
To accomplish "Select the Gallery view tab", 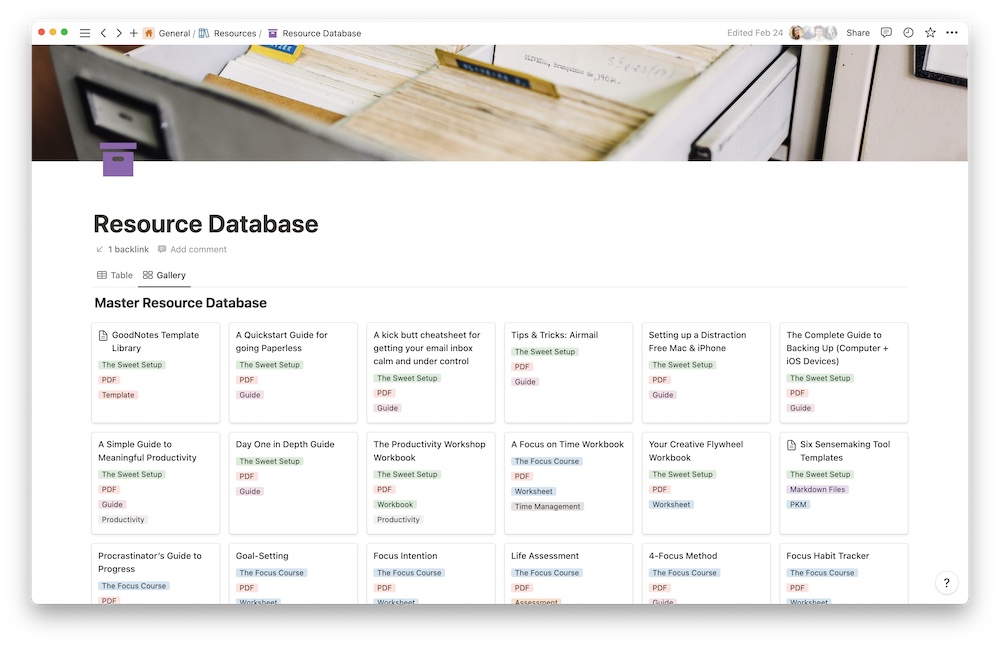I will 165,275.
